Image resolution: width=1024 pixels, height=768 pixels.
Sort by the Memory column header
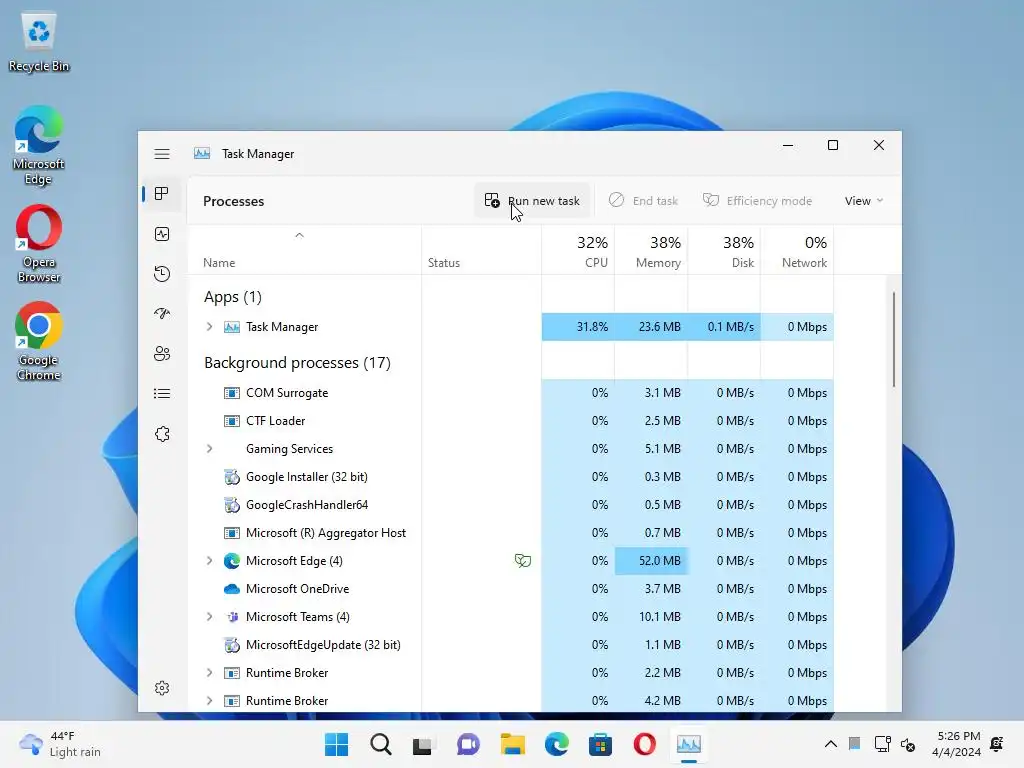click(651, 252)
